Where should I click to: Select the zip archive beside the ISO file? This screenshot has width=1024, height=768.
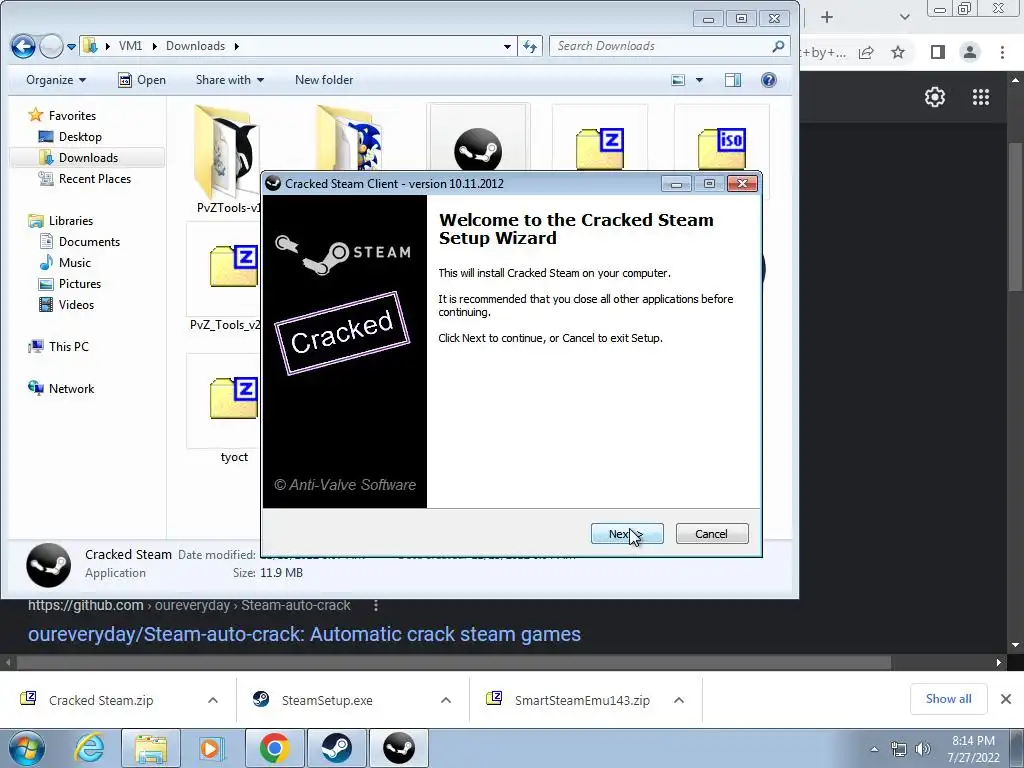(x=600, y=149)
